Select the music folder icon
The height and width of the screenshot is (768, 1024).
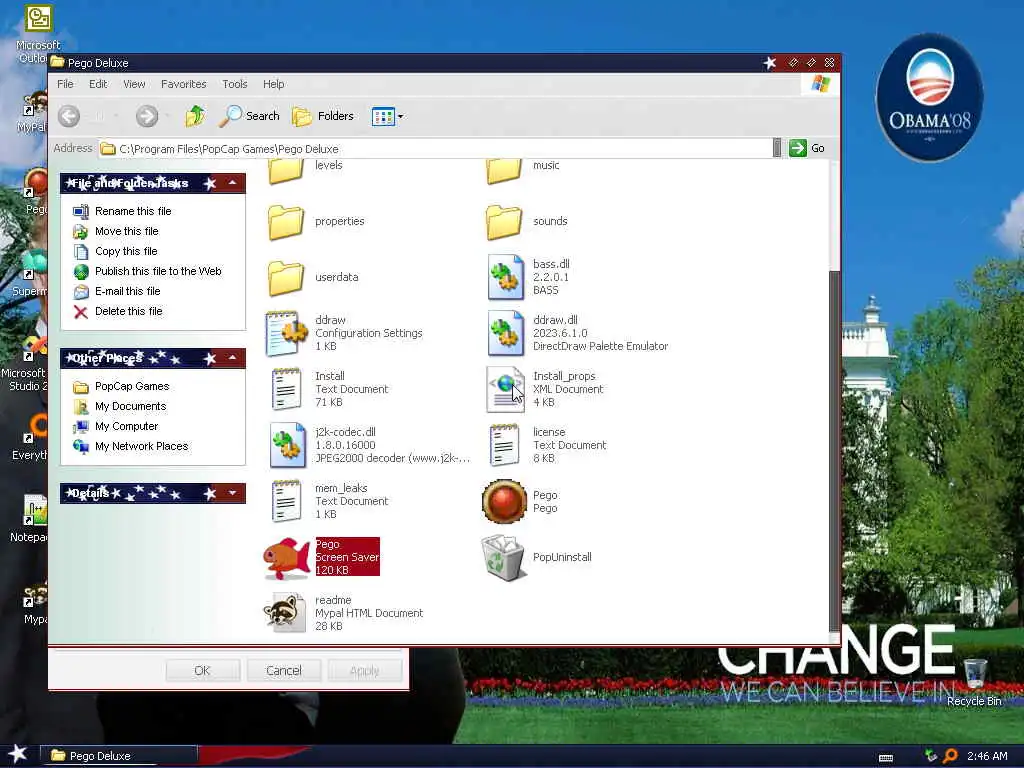coord(504,170)
